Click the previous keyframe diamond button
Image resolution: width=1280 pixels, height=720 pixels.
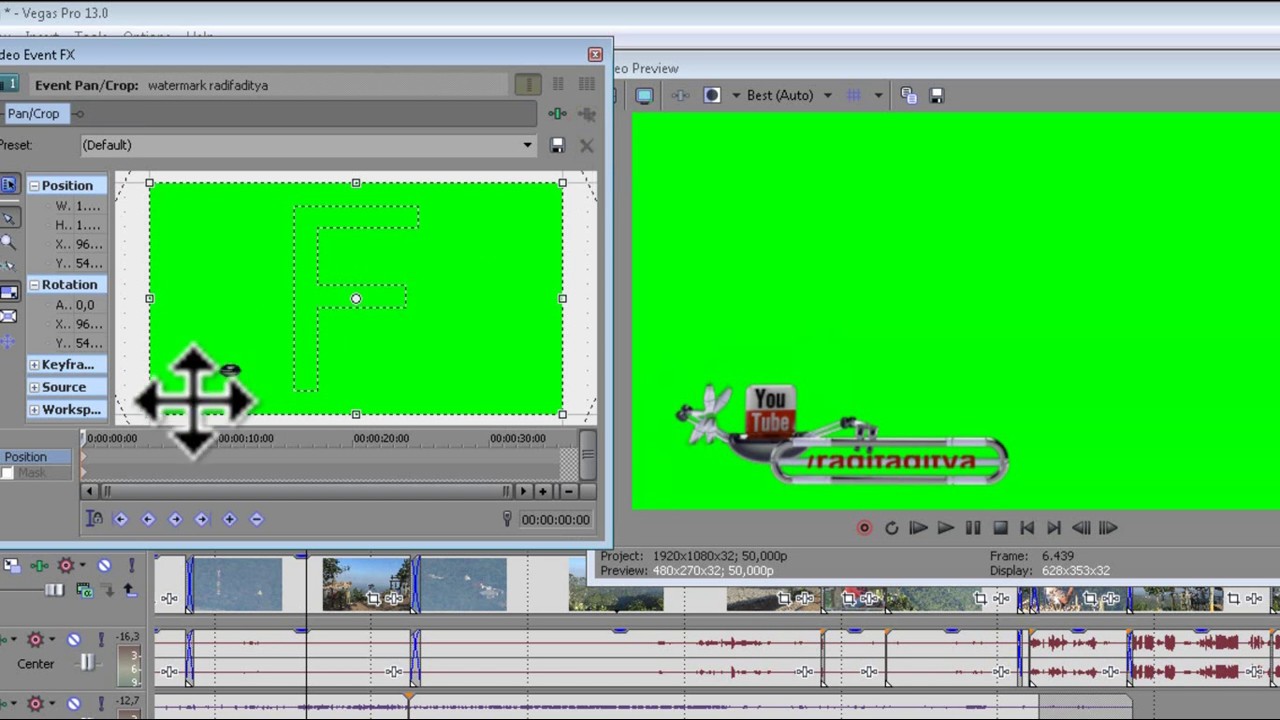148,519
